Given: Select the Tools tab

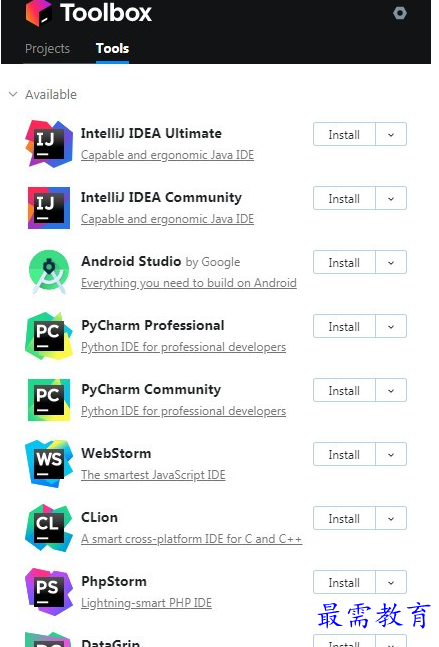Looking at the screenshot, I should (x=112, y=49).
